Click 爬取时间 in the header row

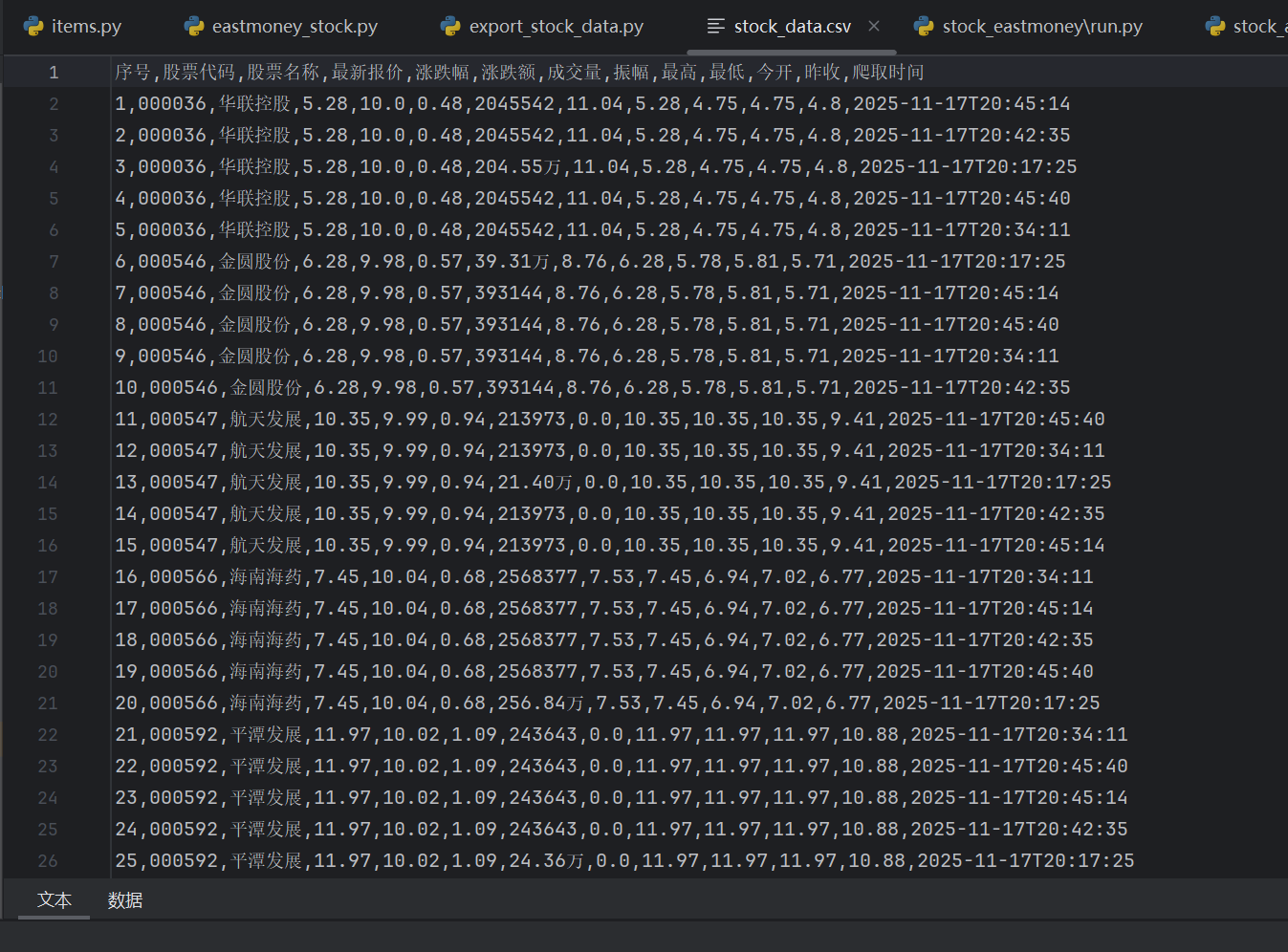pos(888,73)
